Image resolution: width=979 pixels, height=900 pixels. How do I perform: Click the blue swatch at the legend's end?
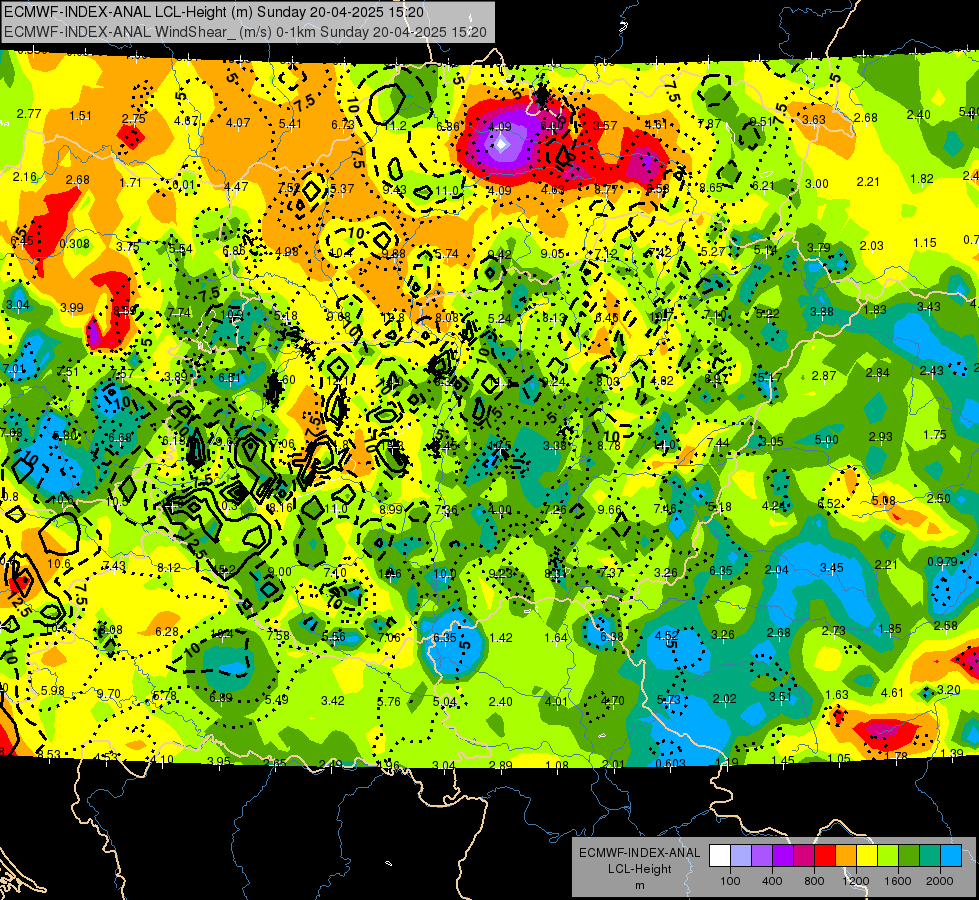click(x=952, y=856)
